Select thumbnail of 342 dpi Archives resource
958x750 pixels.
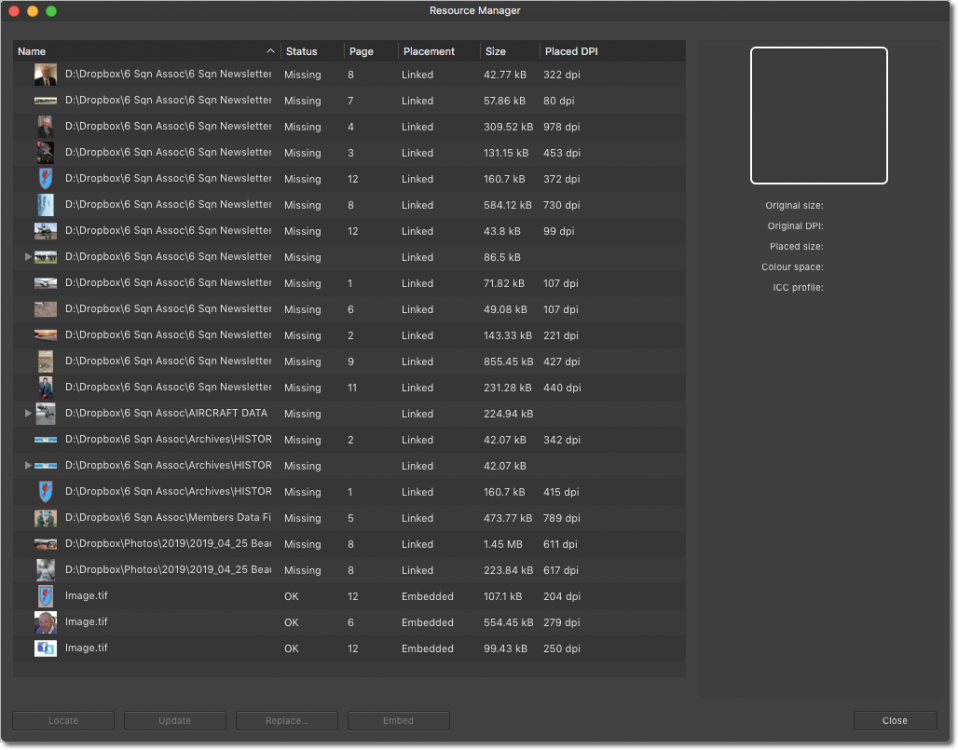[45, 440]
